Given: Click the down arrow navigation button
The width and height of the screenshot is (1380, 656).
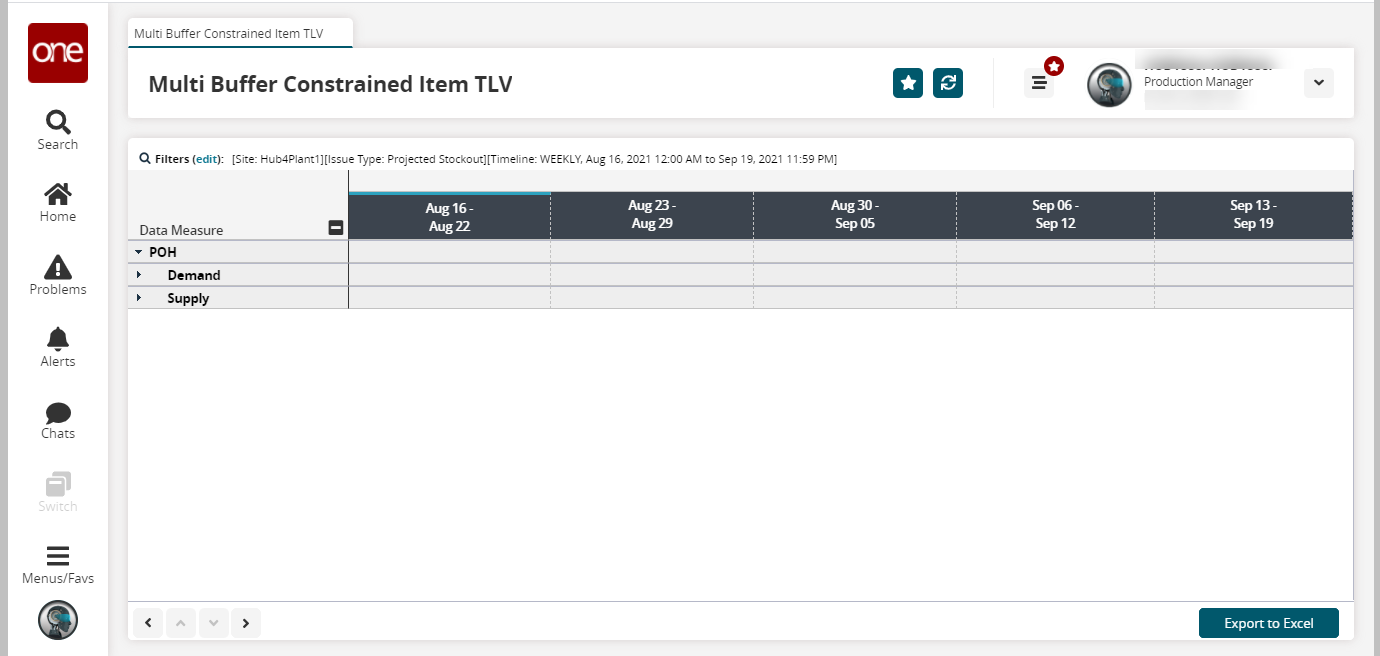Looking at the screenshot, I should 213,623.
